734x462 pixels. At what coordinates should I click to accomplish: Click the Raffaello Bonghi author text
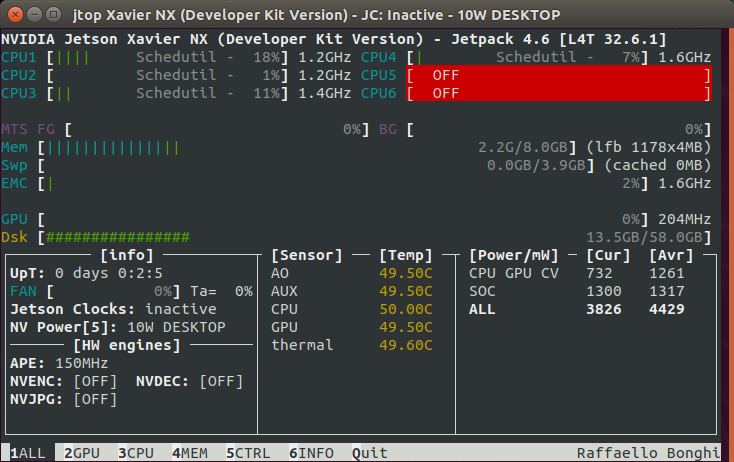tap(648, 453)
